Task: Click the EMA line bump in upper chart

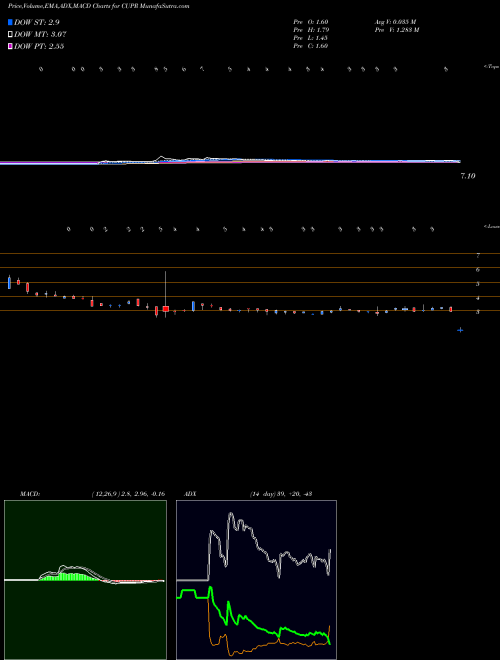Action: 162,159
